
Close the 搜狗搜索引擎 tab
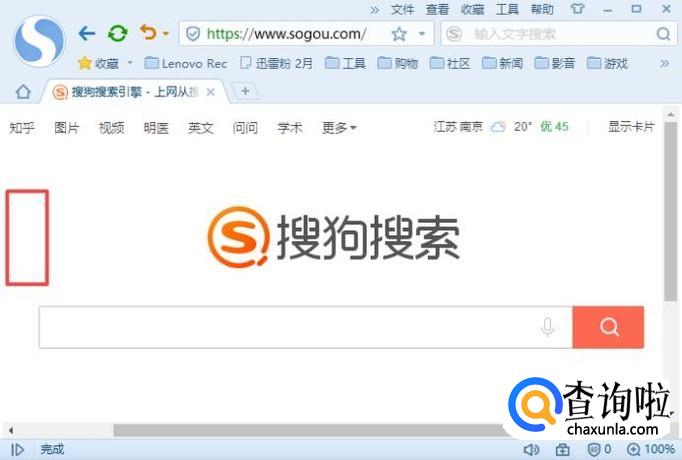(x=211, y=92)
